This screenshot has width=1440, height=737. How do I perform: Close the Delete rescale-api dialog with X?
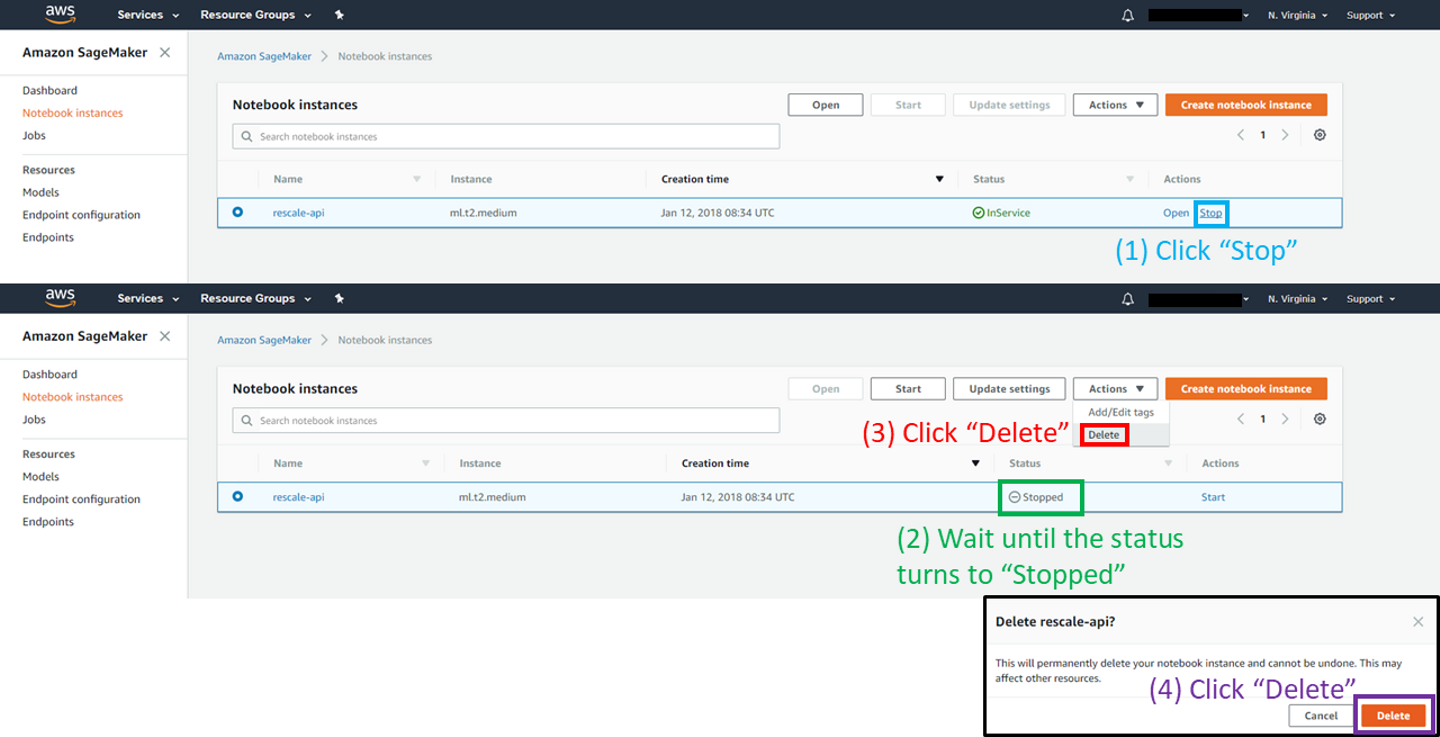click(x=1418, y=622)
